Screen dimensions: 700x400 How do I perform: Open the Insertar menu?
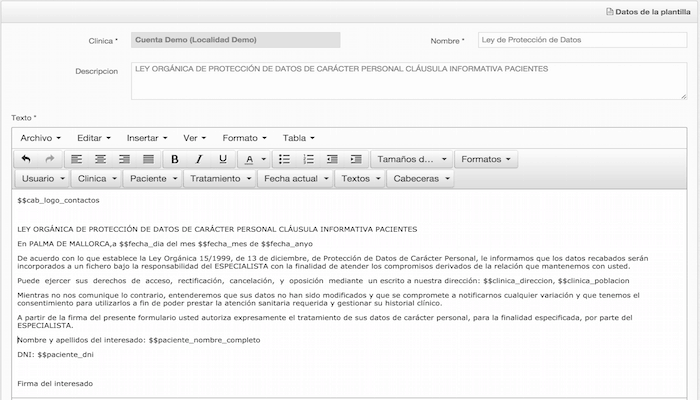point(146,138)
